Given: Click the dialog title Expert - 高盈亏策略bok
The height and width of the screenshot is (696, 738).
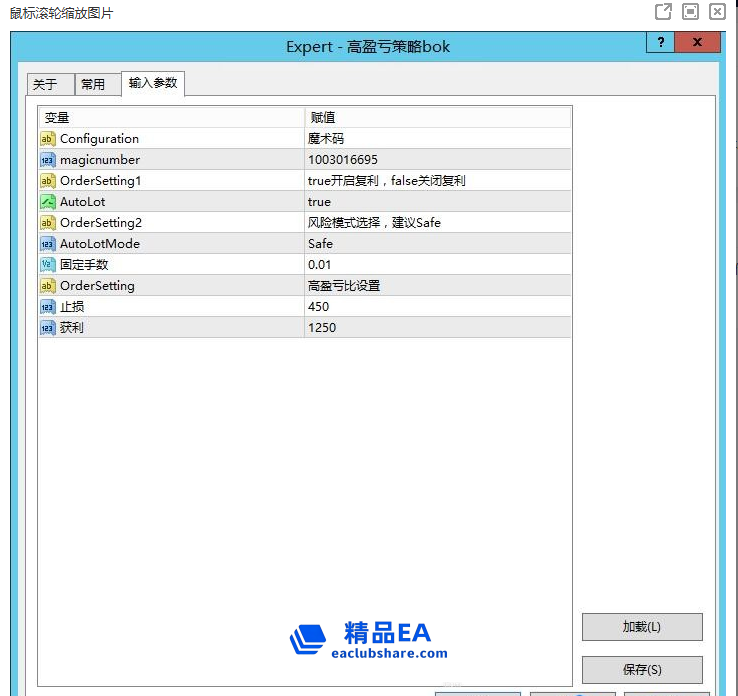Looking at the screenshot, I should 368,47.
